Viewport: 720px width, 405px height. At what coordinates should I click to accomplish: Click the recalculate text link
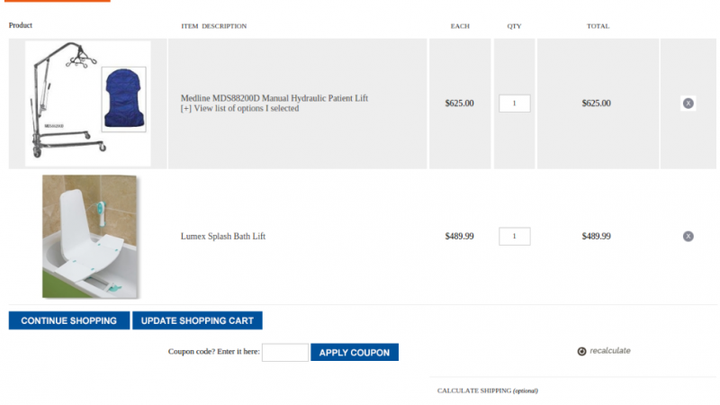tap(610, 351)
